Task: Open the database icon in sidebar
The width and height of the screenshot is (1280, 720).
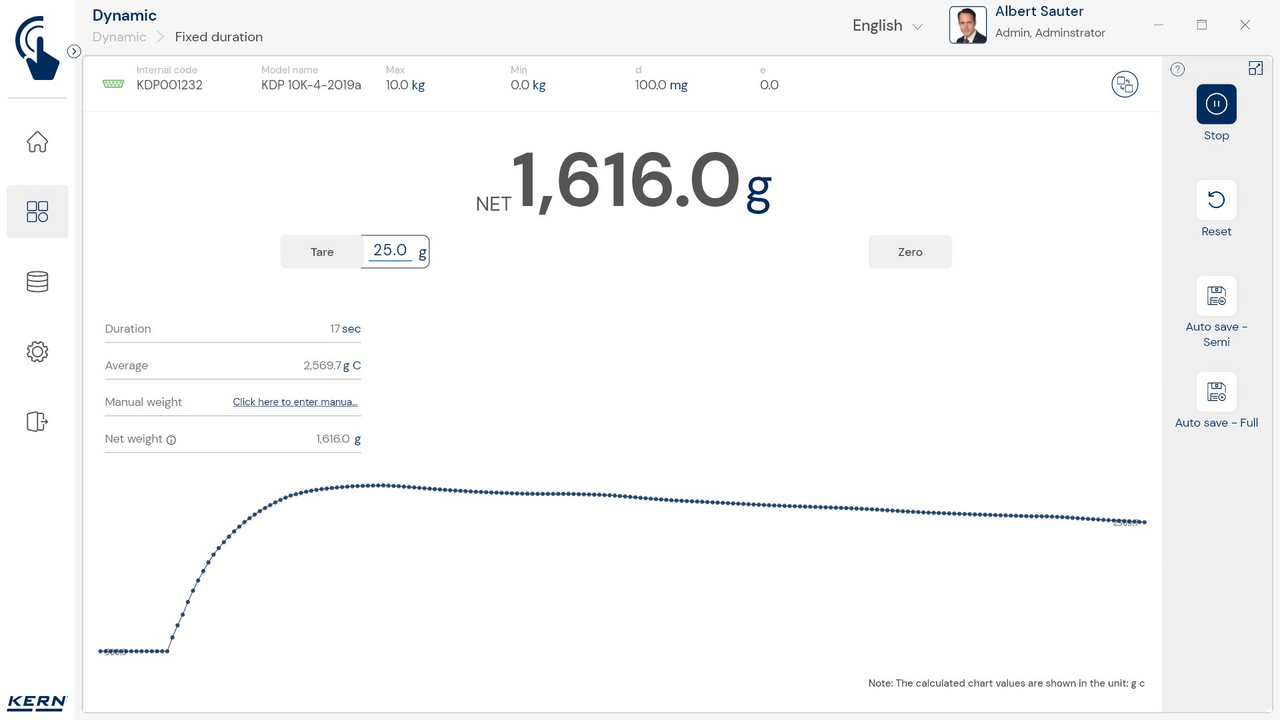Action: (x=37, y=282)
